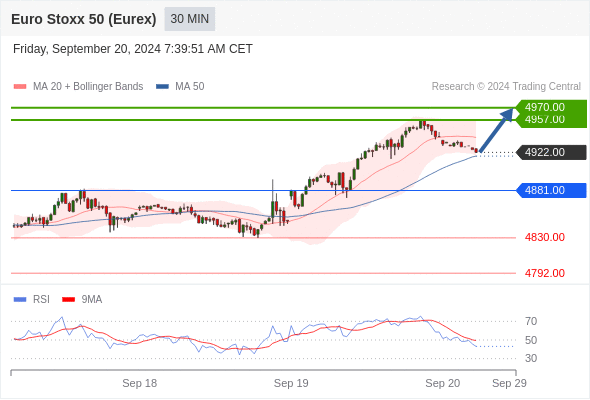Toggle the MA 50 legend label
The height and width of the screenshot is (400, 590).
click(x=190, y=87)
